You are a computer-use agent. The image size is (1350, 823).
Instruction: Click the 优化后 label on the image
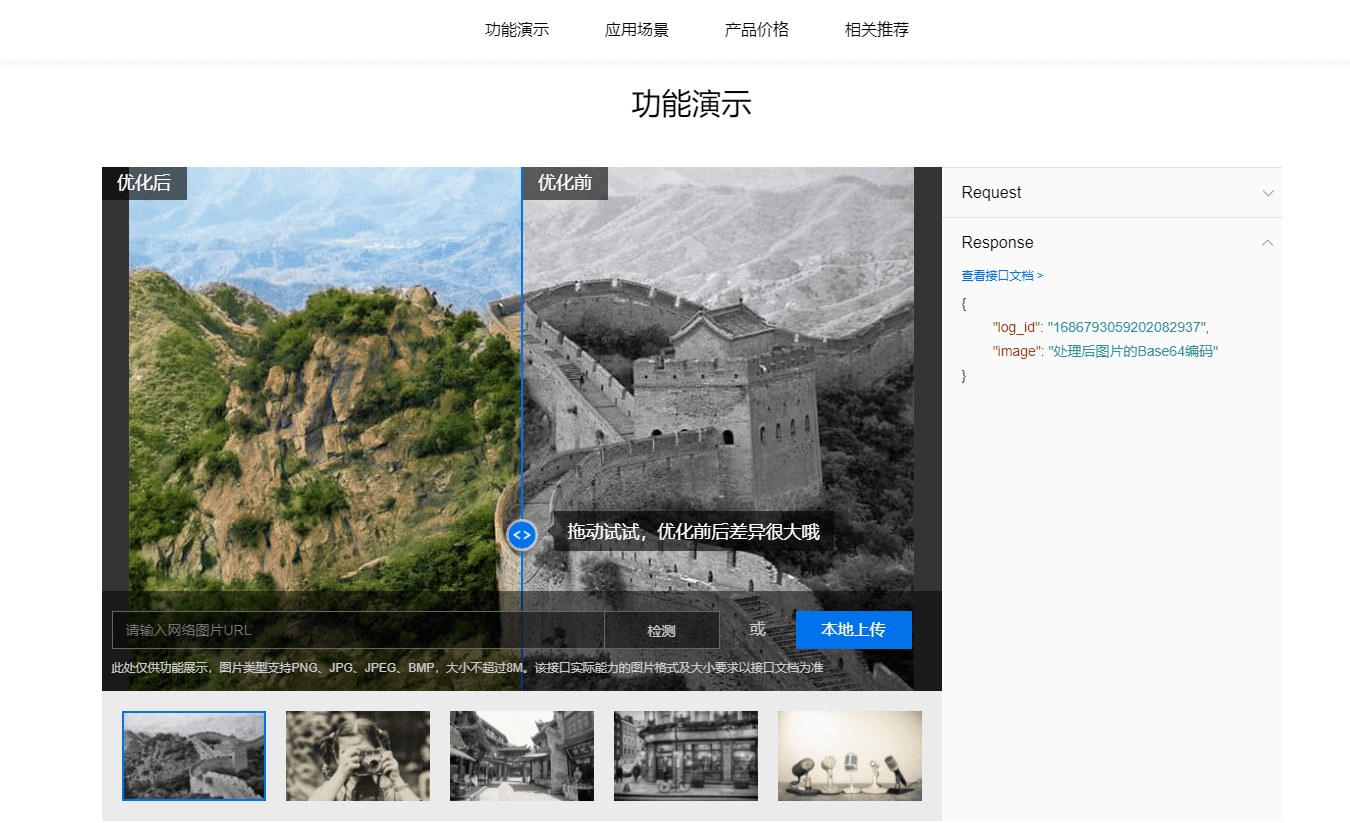click(144, 183)
